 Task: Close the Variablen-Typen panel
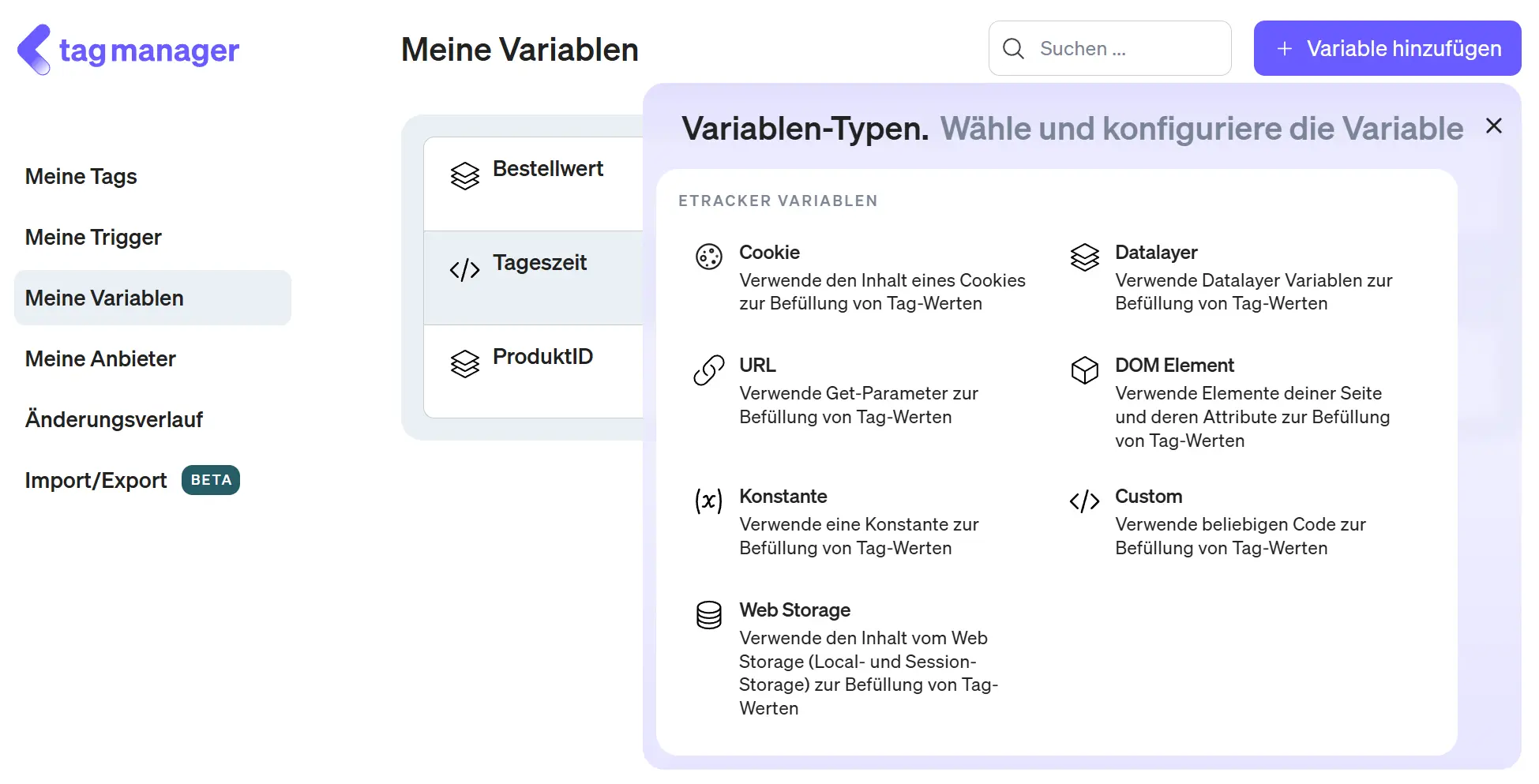coord(1494,126)
